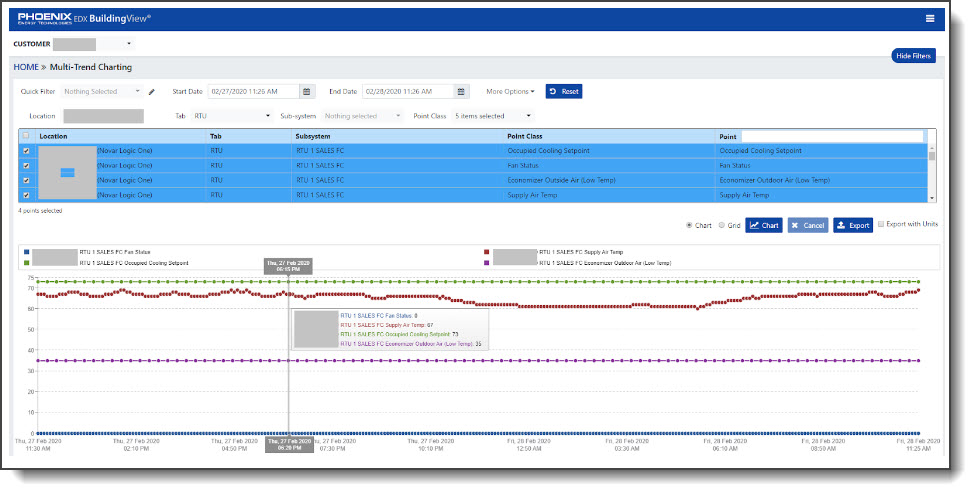Screen dimensions: 976x495
Task: Click the Start Date input field
Action: click(253, 92)
